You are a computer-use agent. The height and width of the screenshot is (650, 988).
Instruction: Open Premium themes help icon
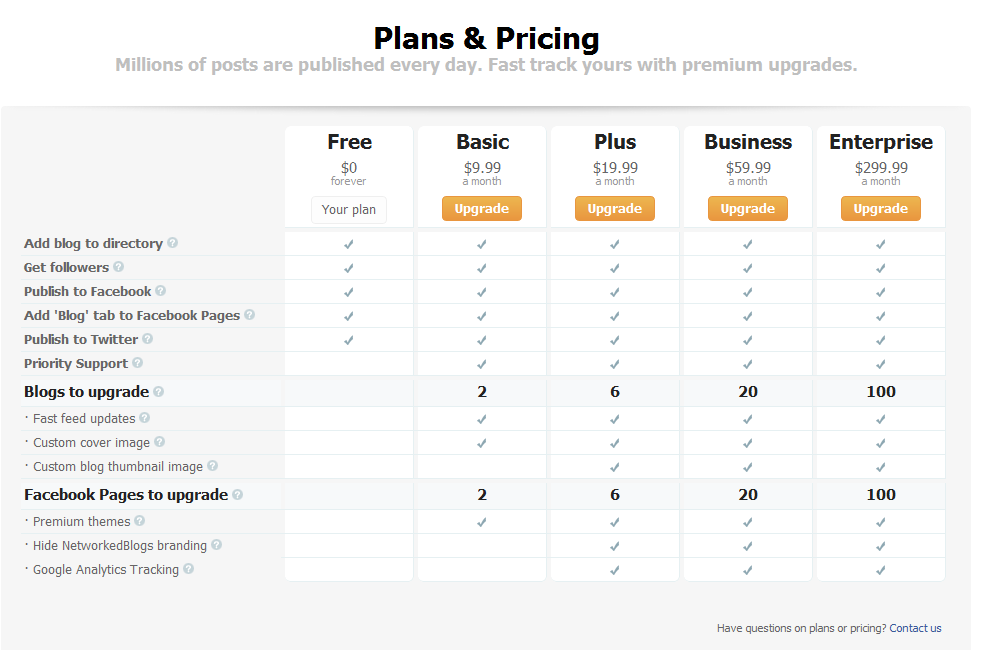pos(140,520)
